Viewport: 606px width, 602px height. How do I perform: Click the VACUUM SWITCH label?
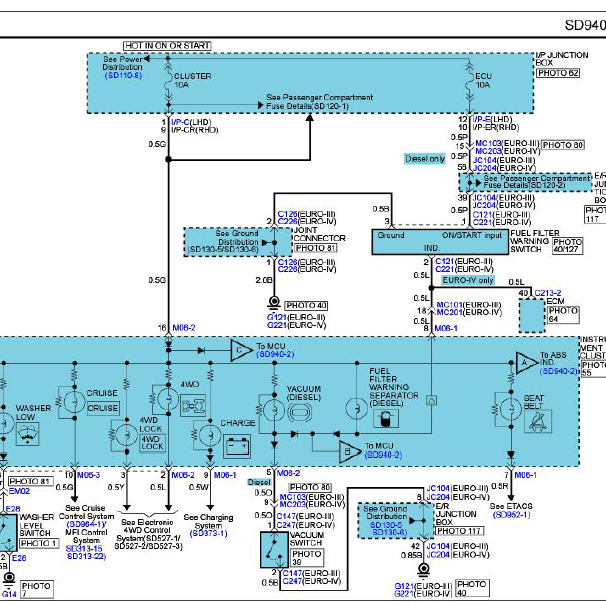coord(306,539)
